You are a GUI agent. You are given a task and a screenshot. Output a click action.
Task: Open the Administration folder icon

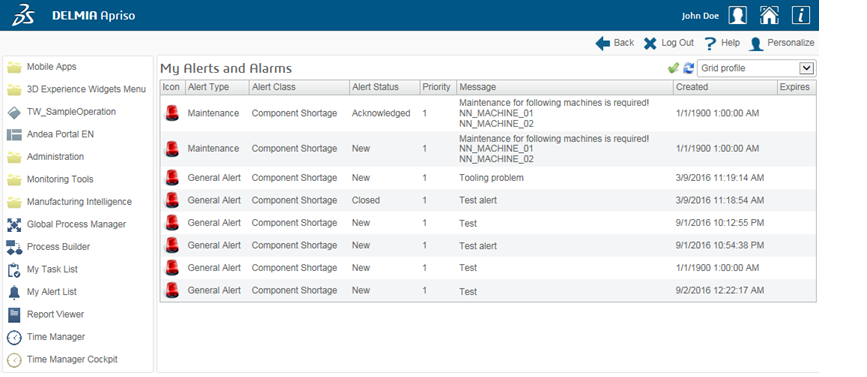tap(14, 158)
